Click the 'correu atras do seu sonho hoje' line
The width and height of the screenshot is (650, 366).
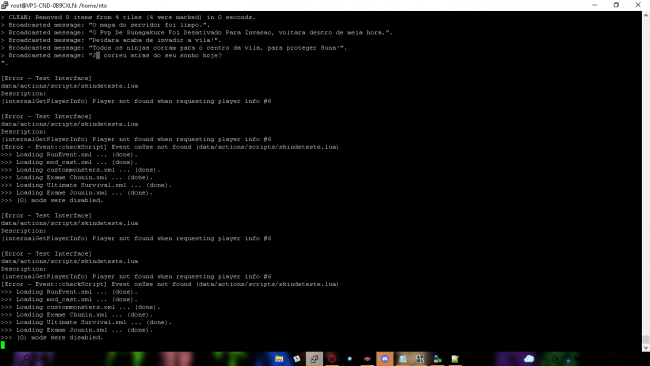[112, 55]
